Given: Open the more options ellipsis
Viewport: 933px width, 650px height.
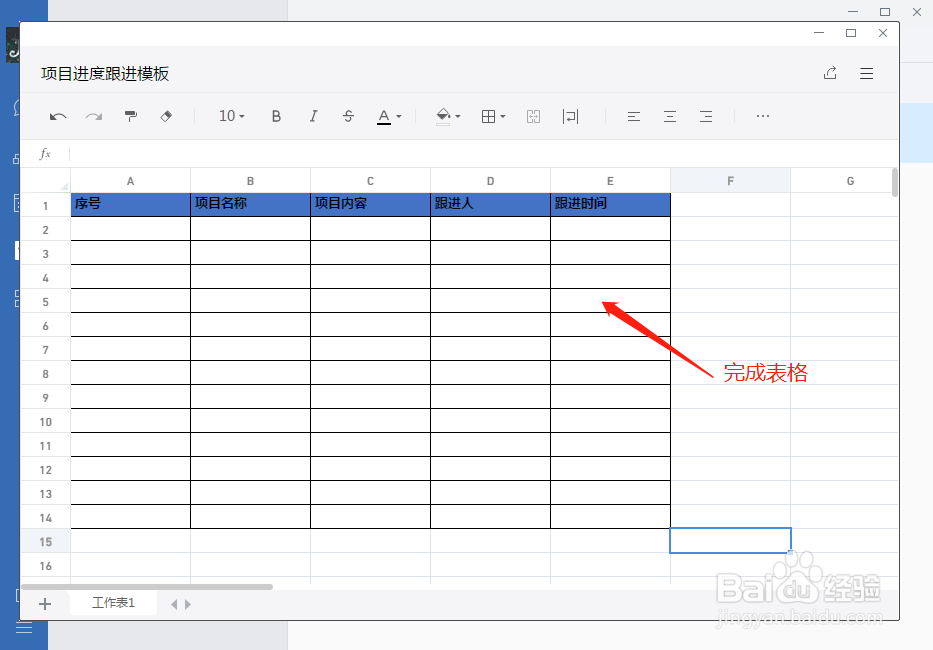Looking at the screenshot, I should click(763, 116).
